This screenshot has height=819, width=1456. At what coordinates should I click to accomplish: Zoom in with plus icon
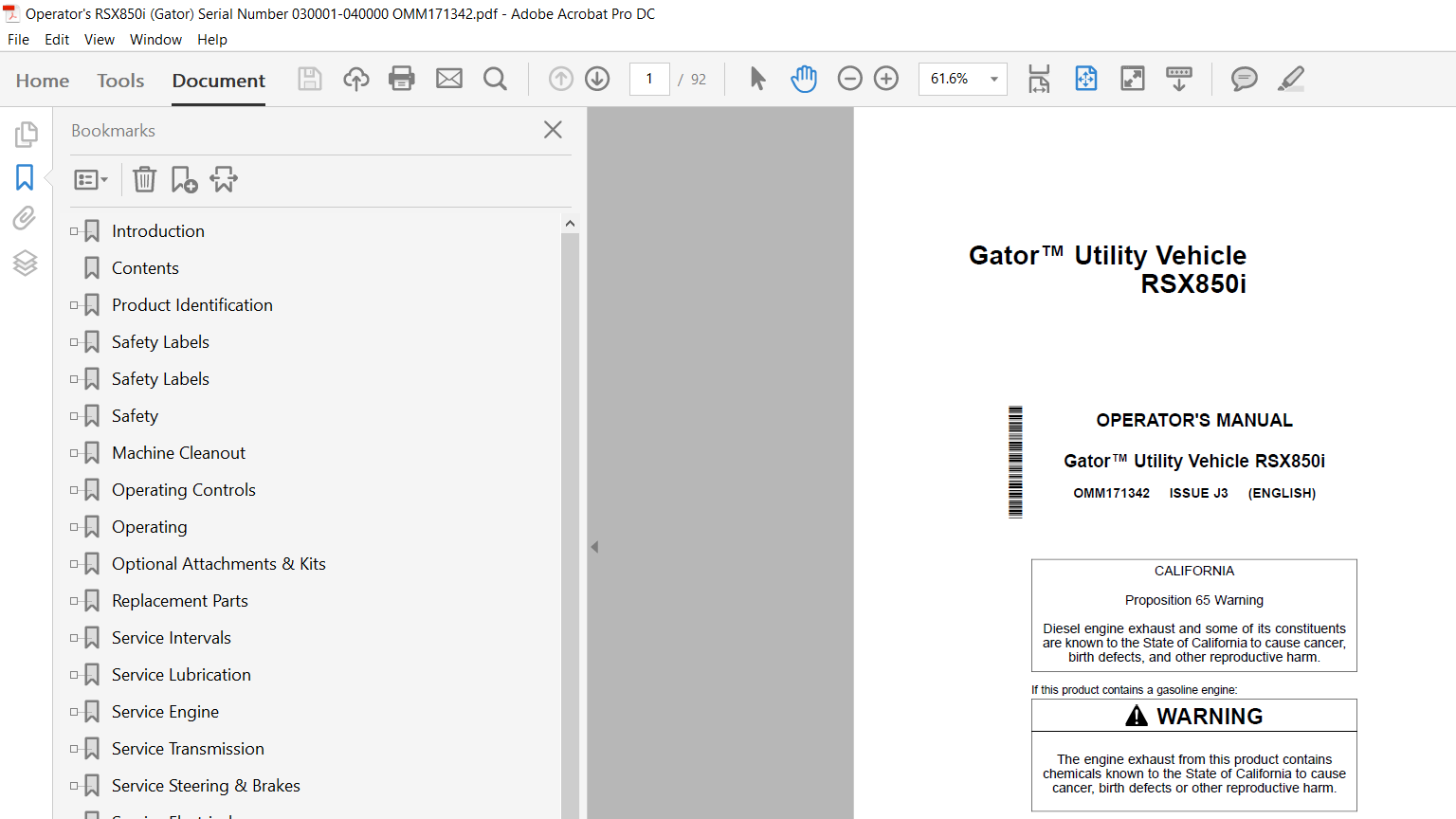click(886, 79)
